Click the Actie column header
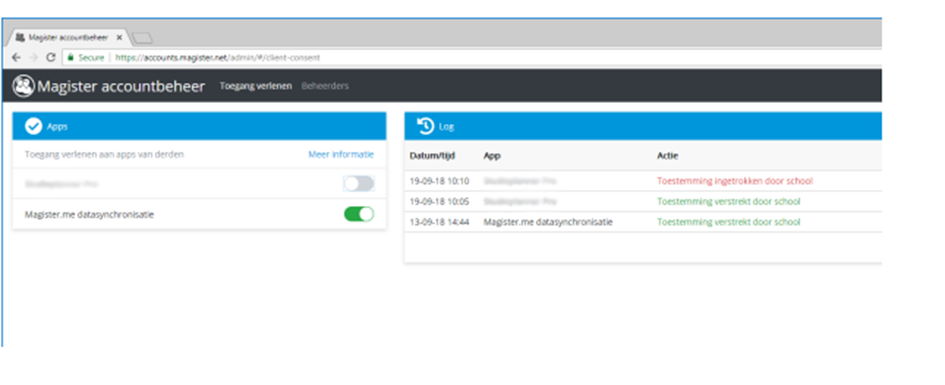The width and height of the screenshot is (945, 385). (667, 155)
